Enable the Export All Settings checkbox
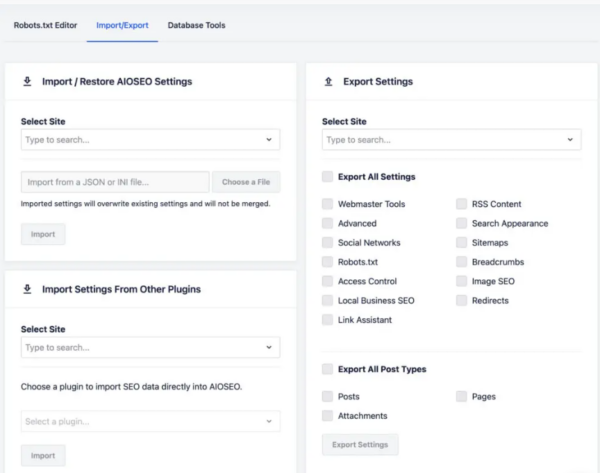The height and width of the screenshot is (473, 600). [328, 177]
